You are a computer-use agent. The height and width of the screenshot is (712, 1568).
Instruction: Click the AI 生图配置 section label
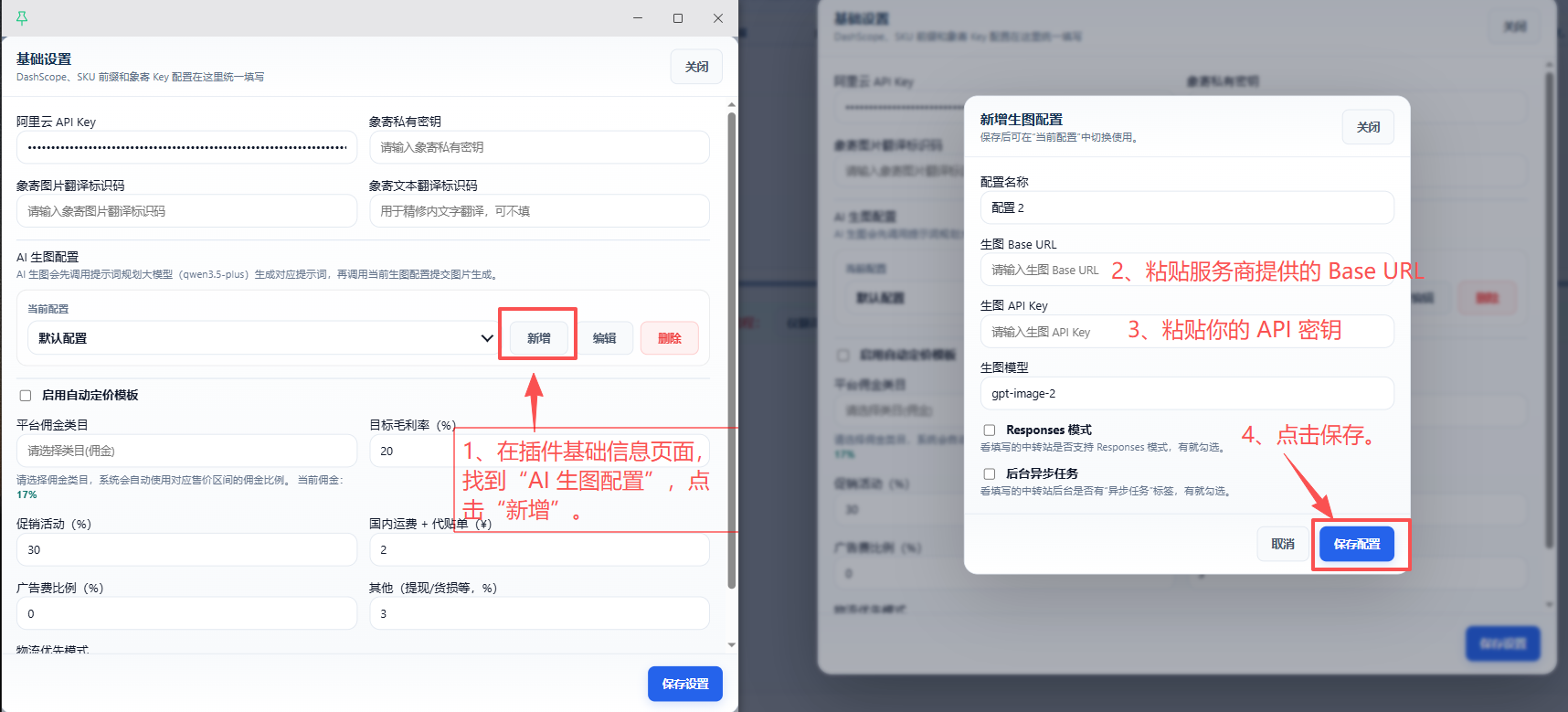pos(48,257)
